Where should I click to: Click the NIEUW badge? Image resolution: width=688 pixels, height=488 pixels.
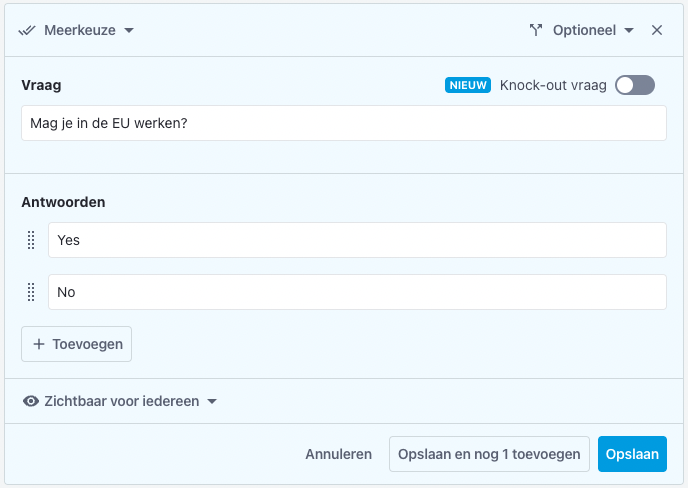pos(468,85)
